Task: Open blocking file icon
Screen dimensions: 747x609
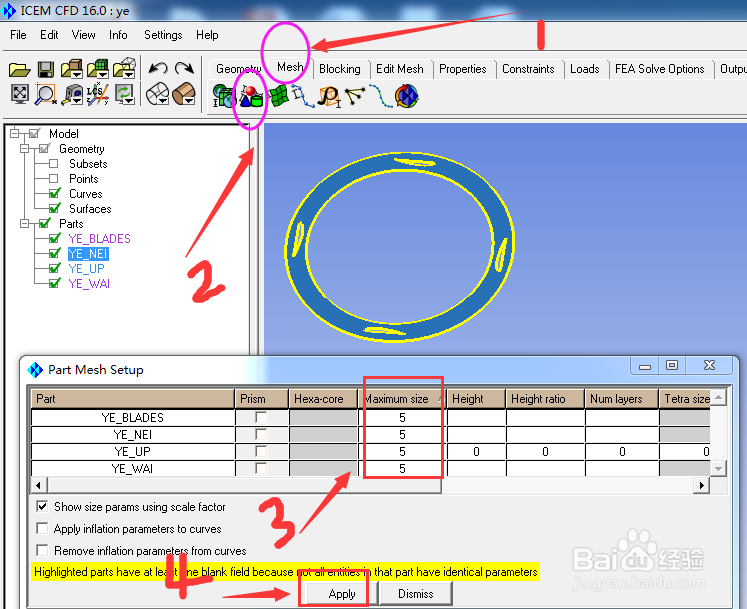Action: 124,69
